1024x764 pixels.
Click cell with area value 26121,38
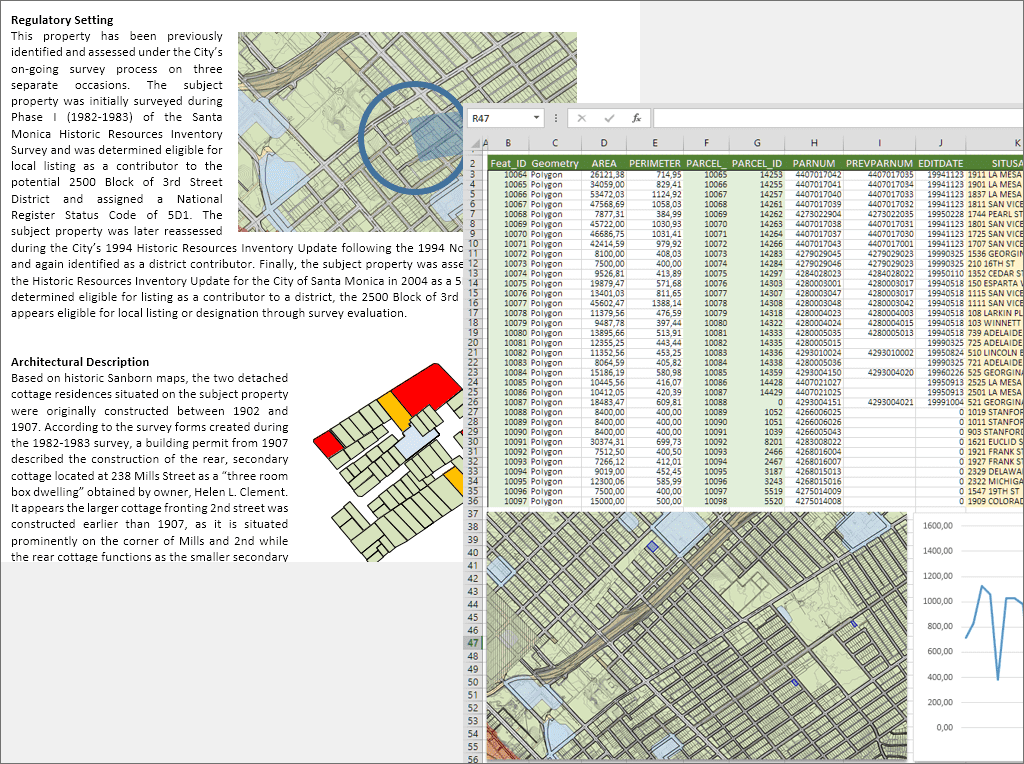coord(603,174)
